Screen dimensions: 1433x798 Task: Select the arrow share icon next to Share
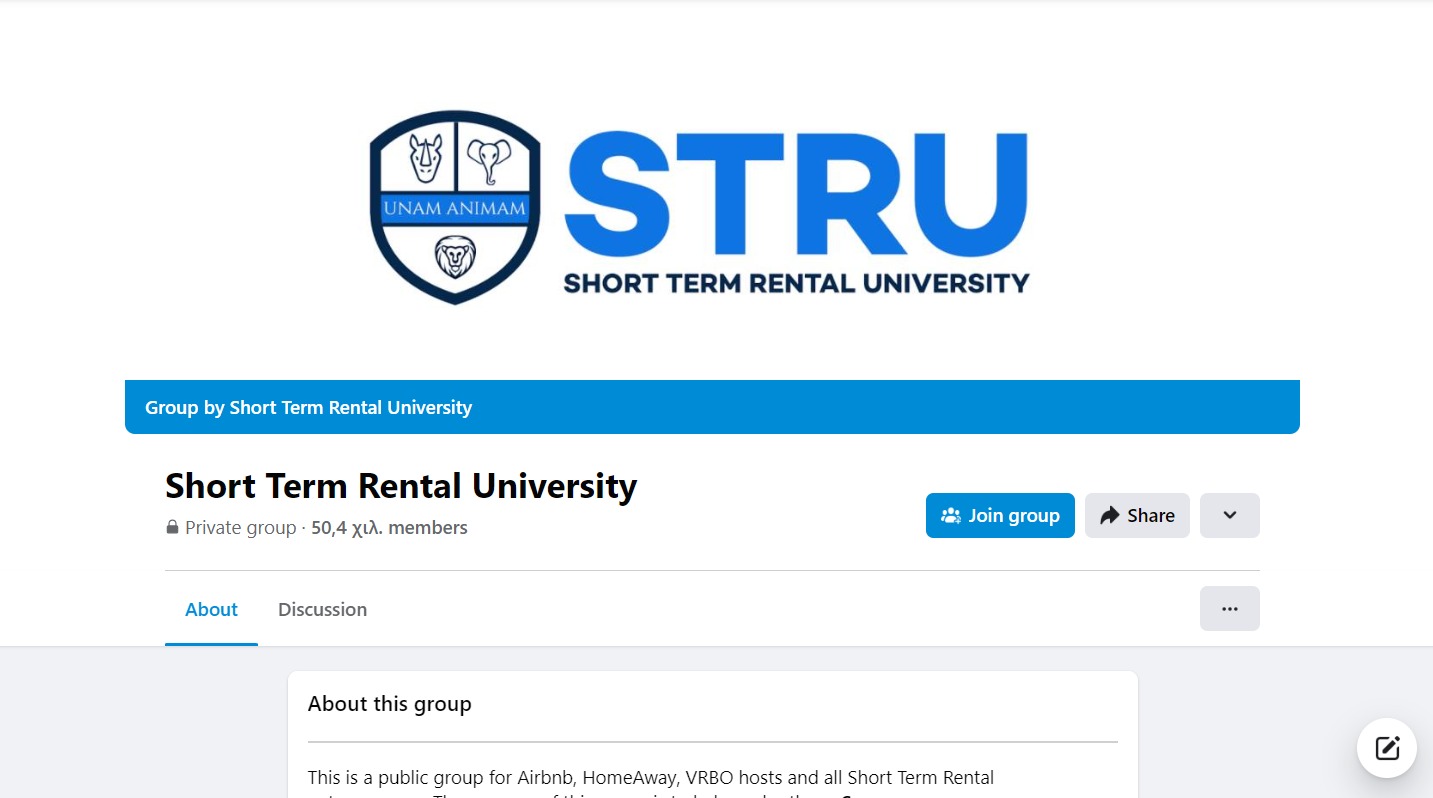[1112, 515]
